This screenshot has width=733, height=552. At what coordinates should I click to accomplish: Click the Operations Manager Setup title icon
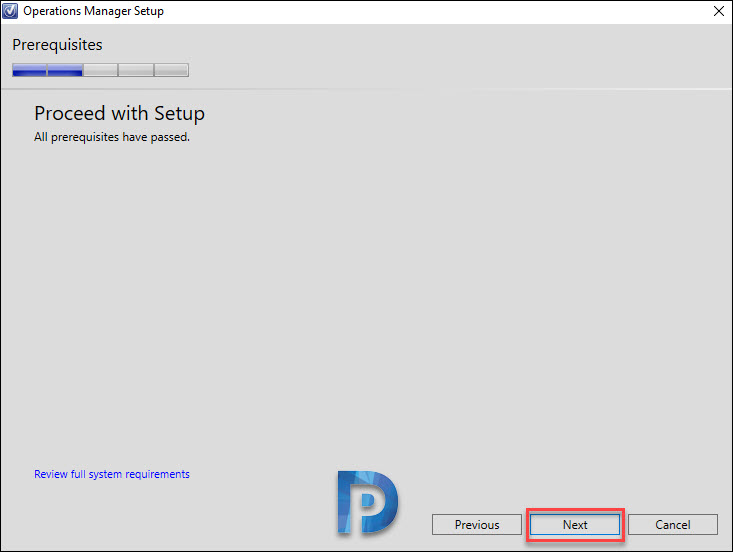point(10,11)
